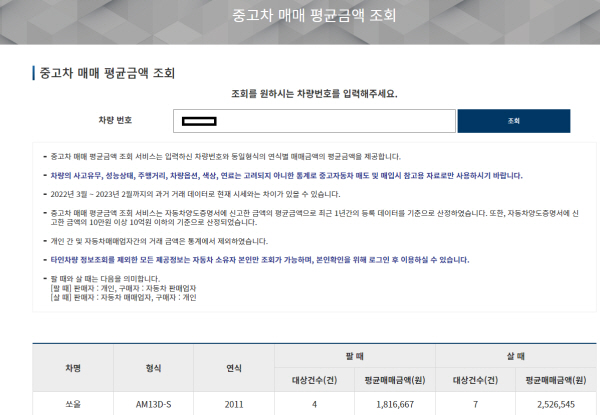Select the 연식 column header
The width and height of the screenshot is (600, 415).
click(x=234, y=368)
